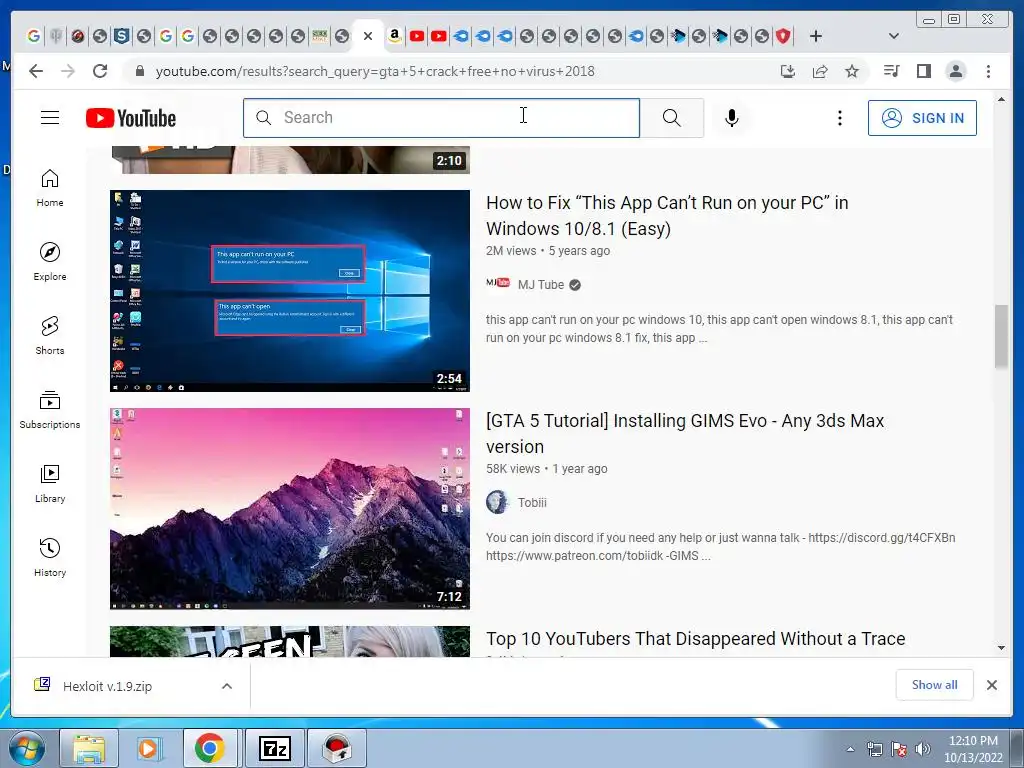The width and height of the screenshot is (1024, 768).
Task: Open 7-Zip from the taskbar
Action: click(275, 748)
